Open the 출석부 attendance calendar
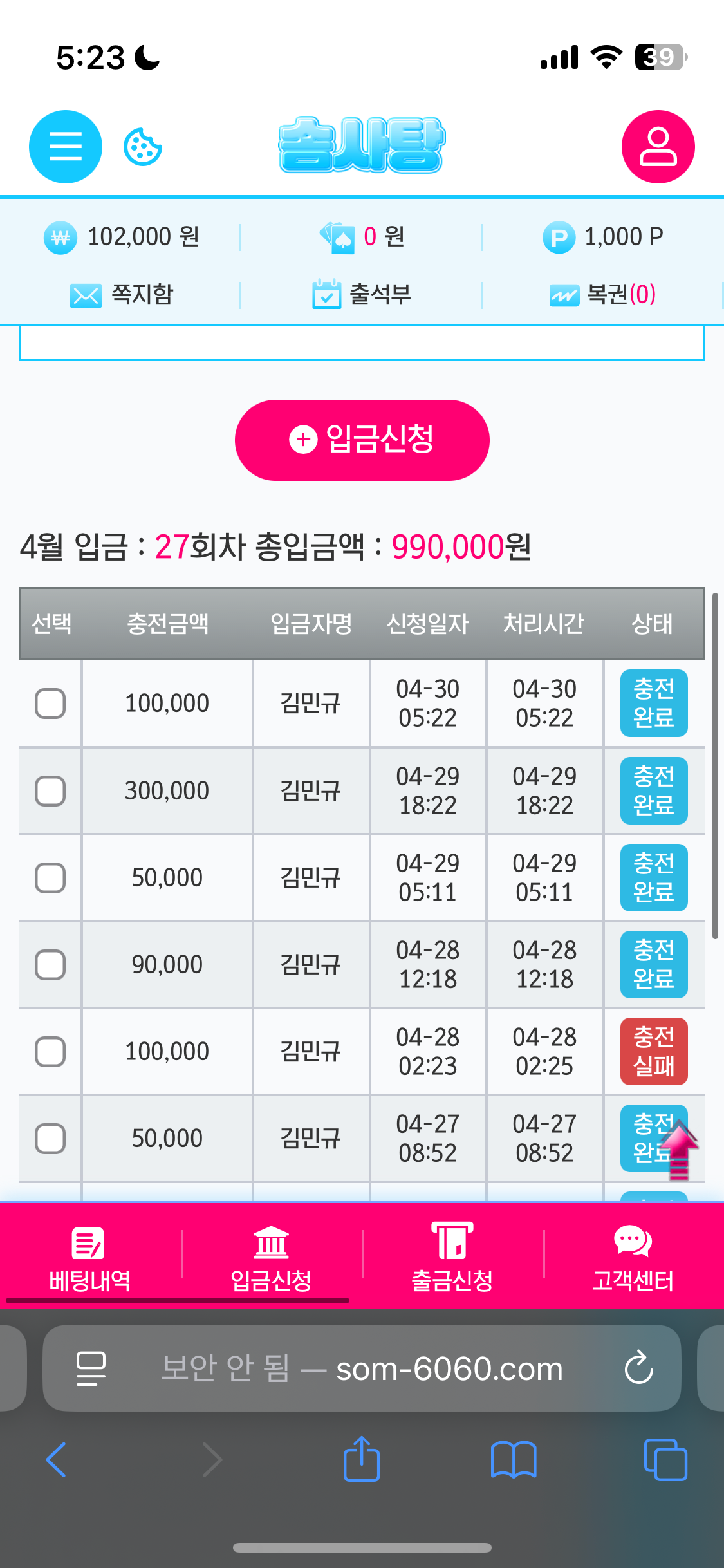 click(x=362, y=295)
